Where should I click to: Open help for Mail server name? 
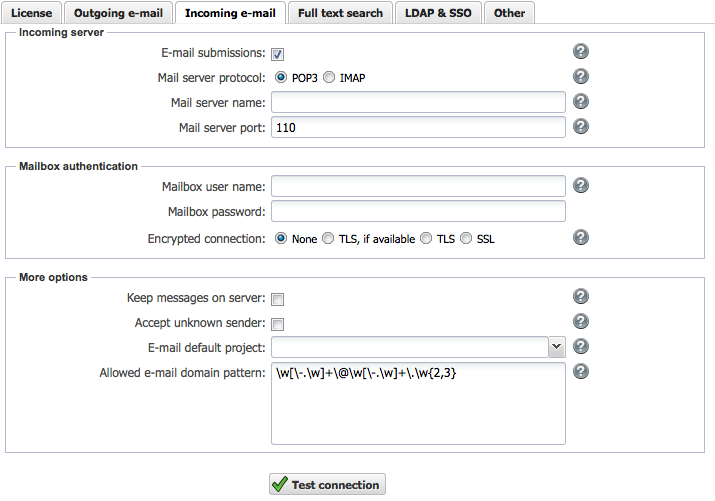pos(581,101)
